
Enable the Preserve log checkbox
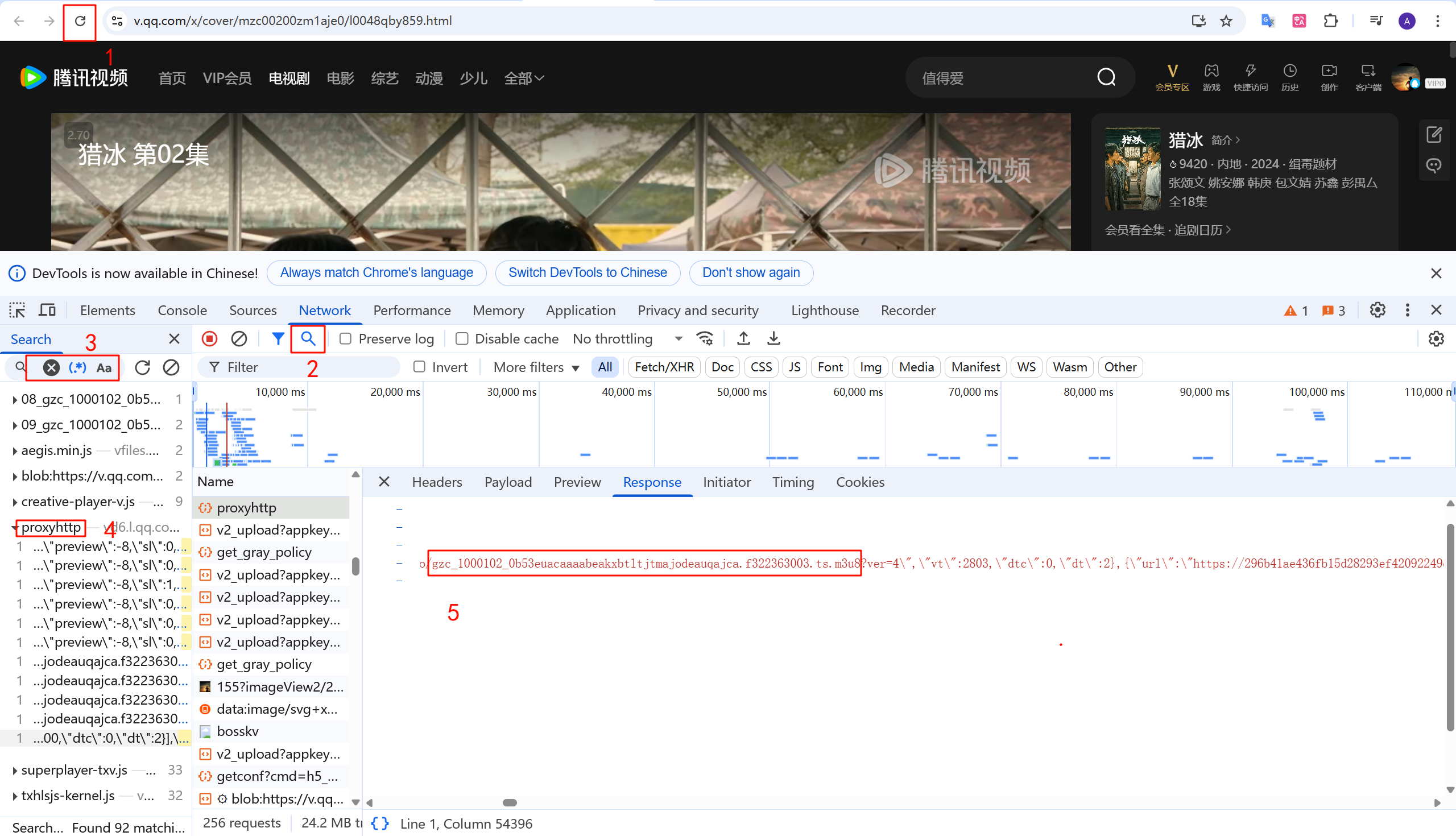[346, 339]
